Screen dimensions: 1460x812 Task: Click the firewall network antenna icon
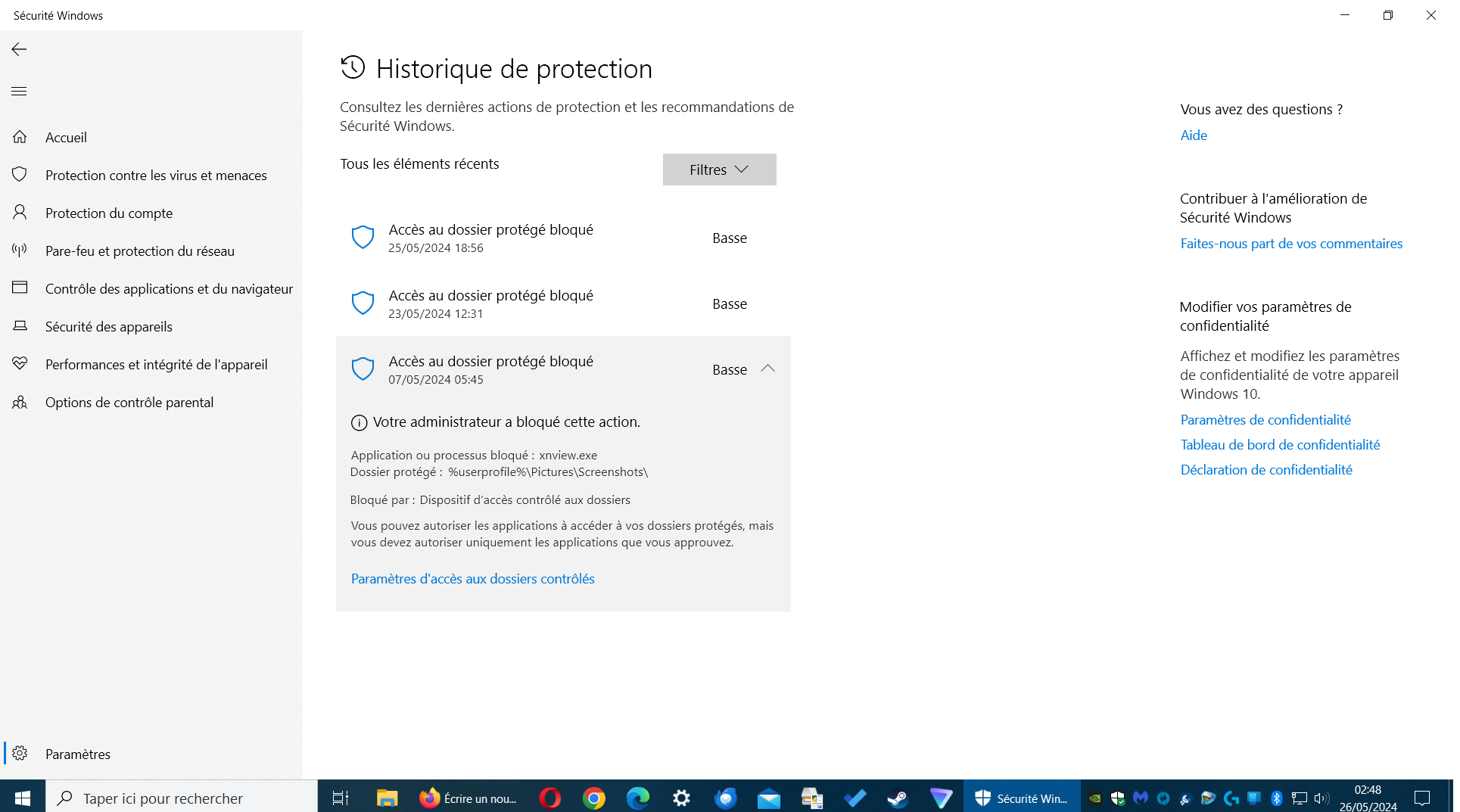pos(20,250)
